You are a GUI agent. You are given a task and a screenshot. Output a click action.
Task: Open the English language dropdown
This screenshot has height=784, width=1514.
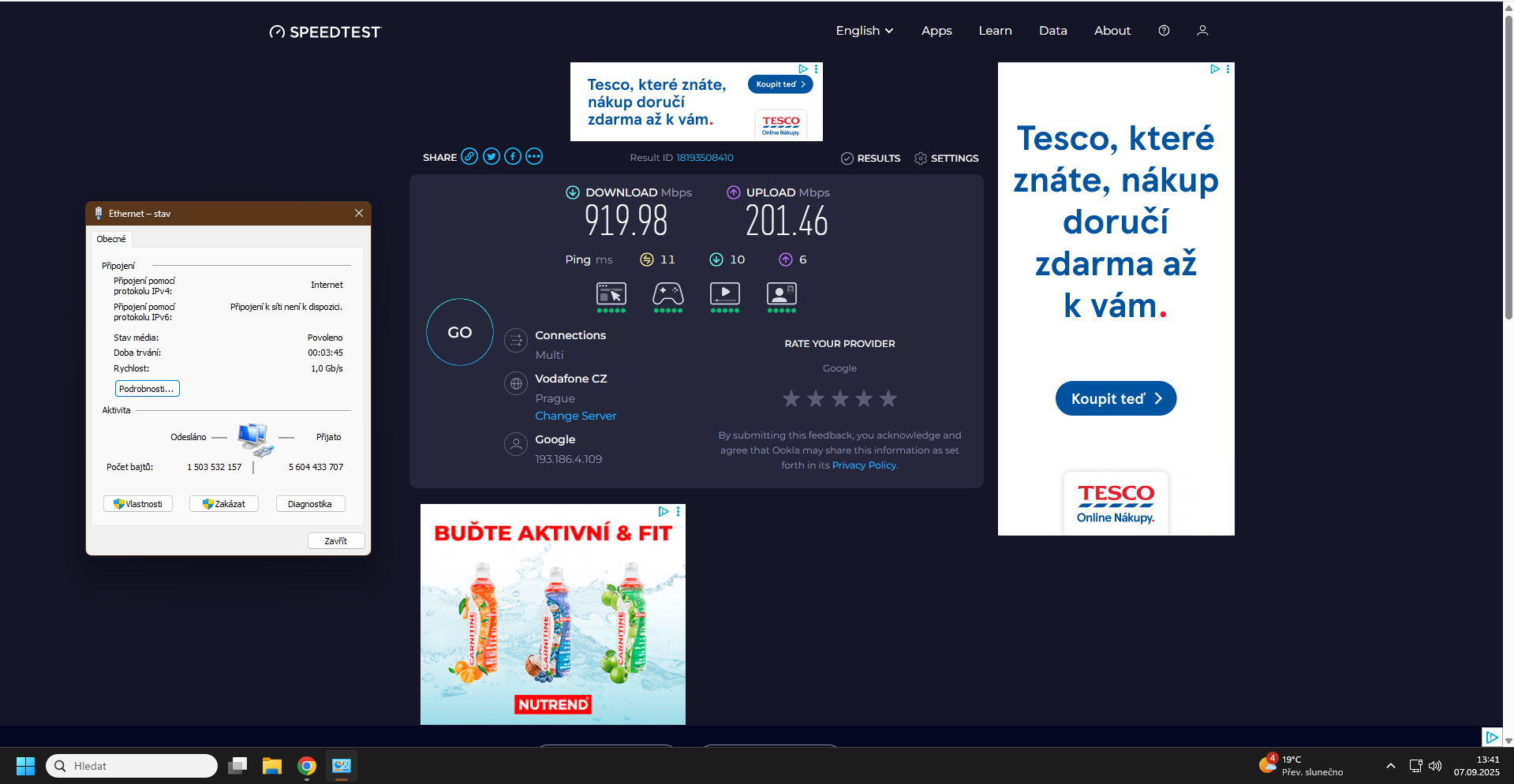[x=865, y=31]
